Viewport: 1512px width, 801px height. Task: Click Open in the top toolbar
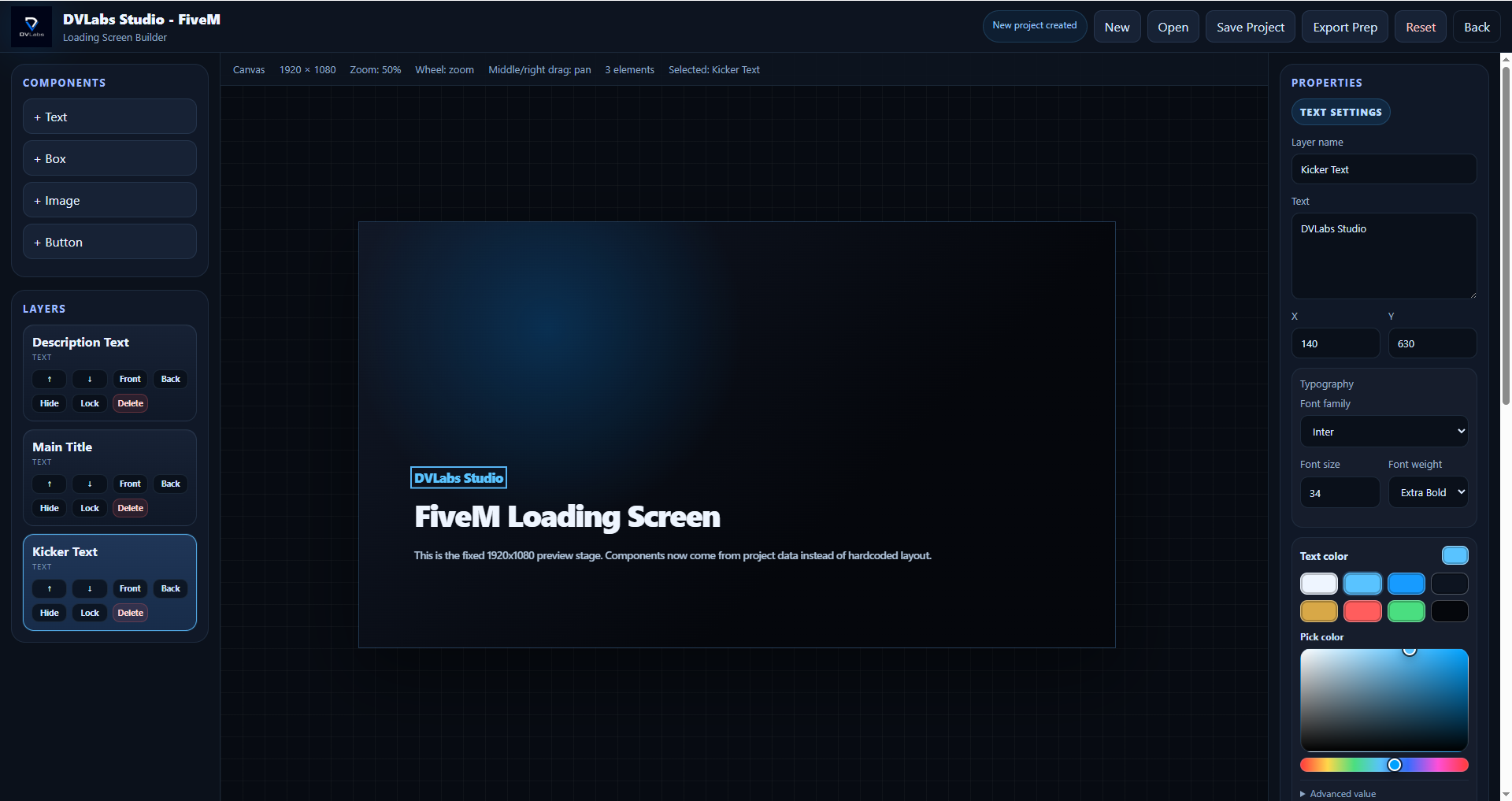click(1173, 27)
